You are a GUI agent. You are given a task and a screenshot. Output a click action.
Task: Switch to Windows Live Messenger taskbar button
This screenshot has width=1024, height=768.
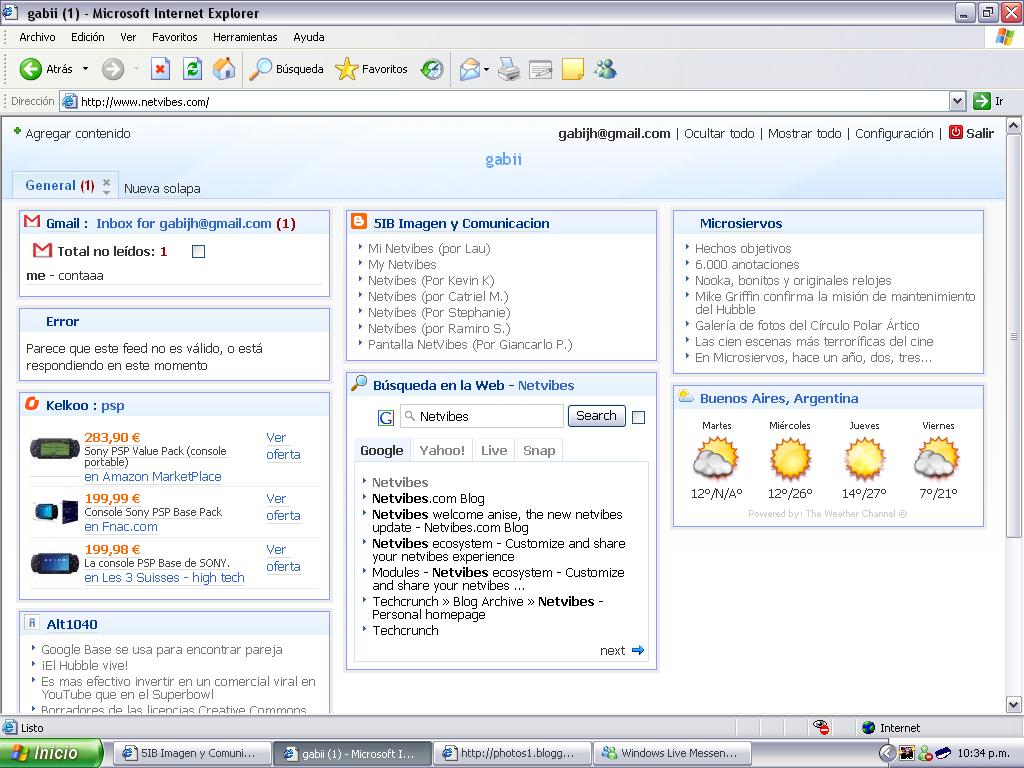[671, 753]
